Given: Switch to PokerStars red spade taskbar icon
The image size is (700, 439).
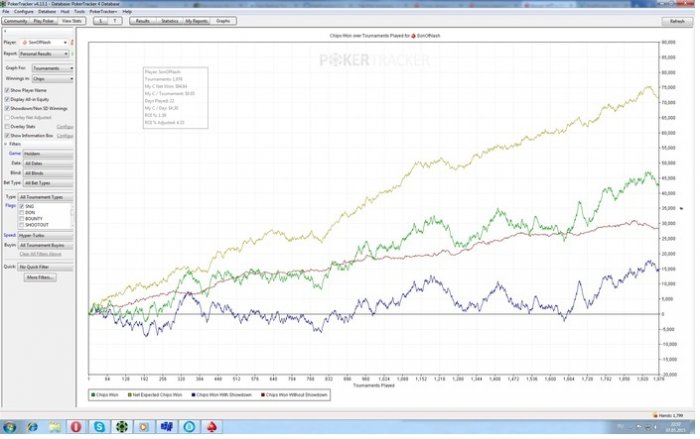Looking at the screenshot, I should click(212, 427).
